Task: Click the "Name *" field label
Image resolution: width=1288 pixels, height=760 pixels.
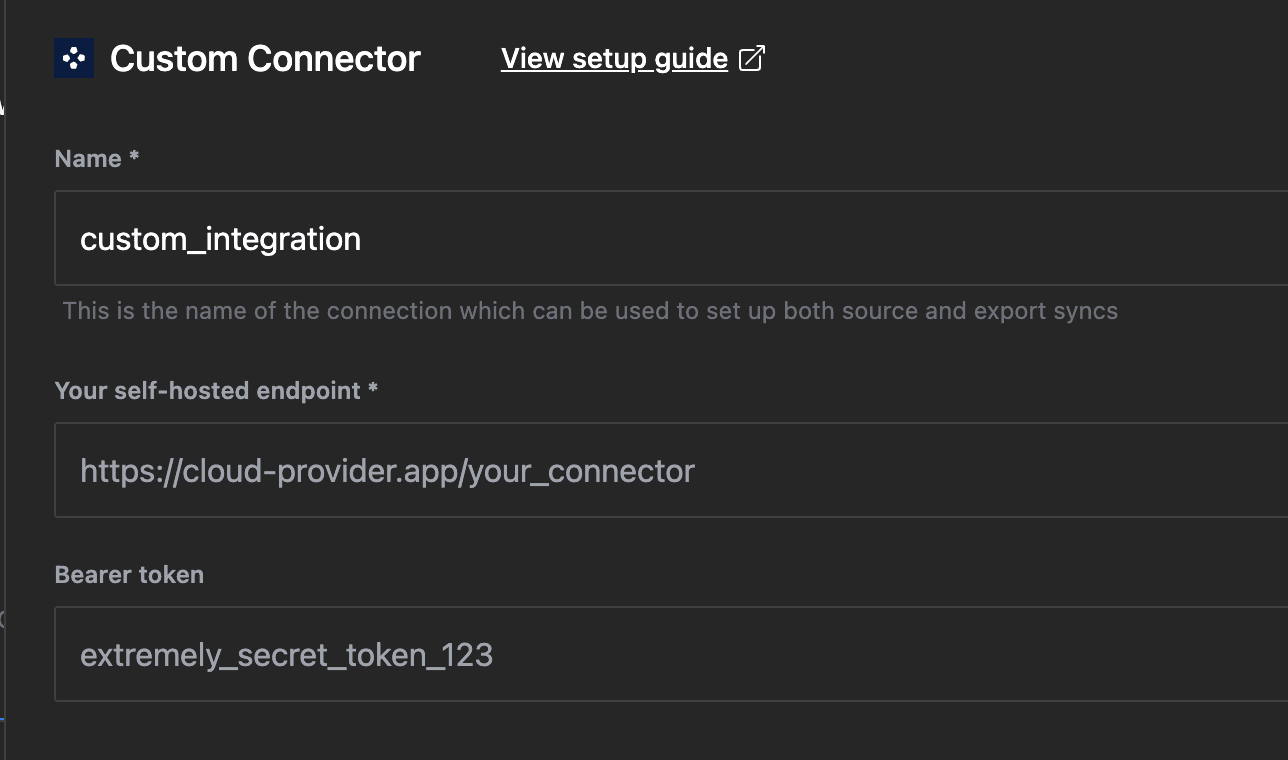Action: (97, 159)
